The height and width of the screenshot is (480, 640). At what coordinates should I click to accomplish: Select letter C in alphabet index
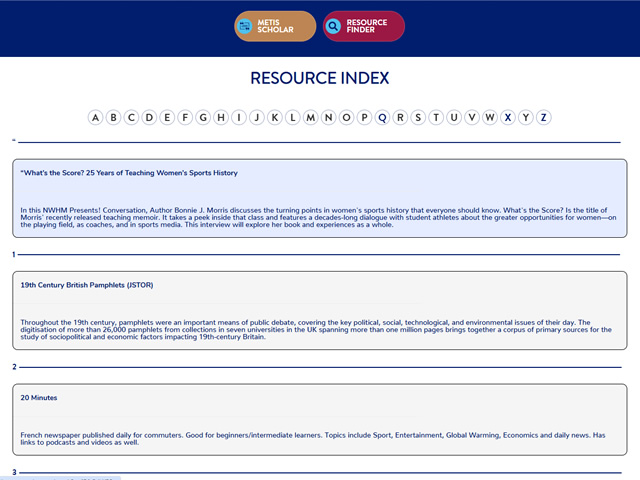click(x=132, y=118)
